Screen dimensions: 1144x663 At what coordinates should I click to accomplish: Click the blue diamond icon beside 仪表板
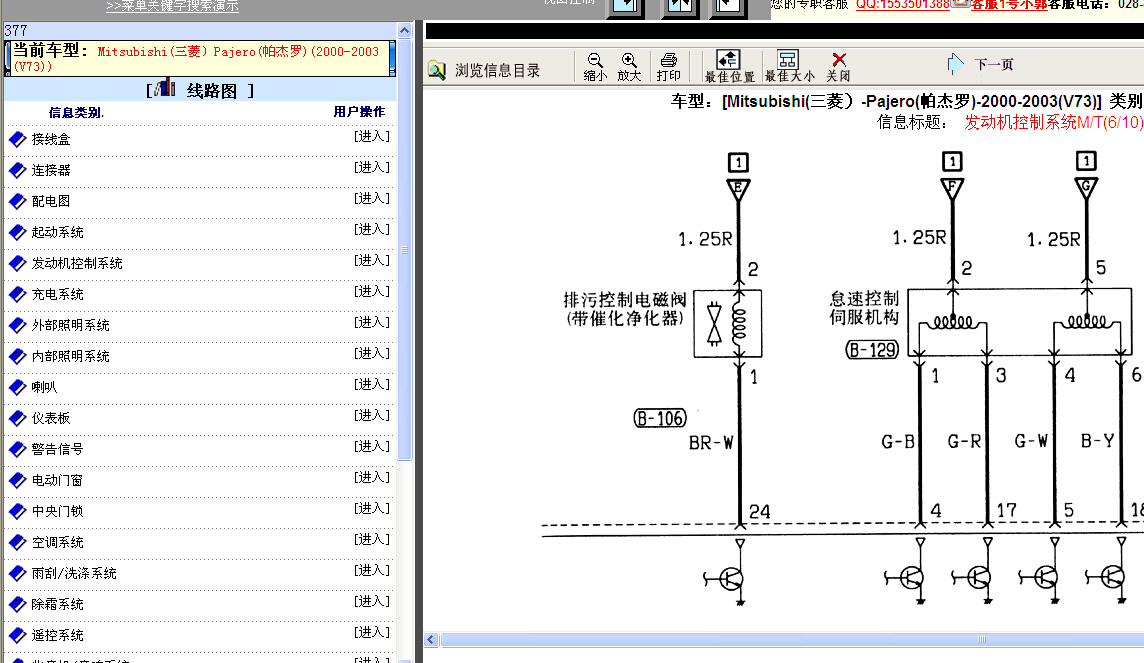click(x=18, y=419)
